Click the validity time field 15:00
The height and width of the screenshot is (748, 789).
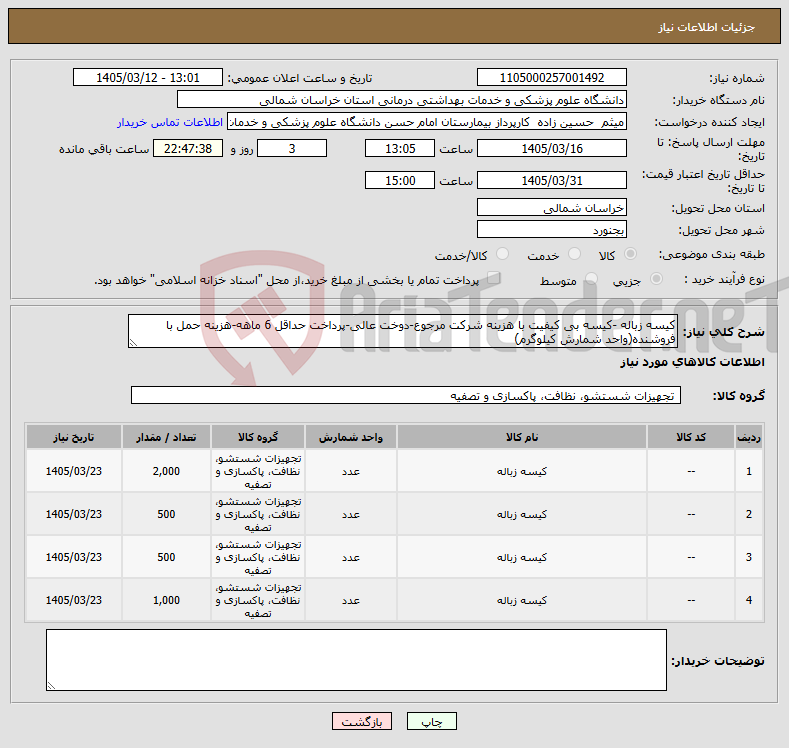click(x=400, y=180)
